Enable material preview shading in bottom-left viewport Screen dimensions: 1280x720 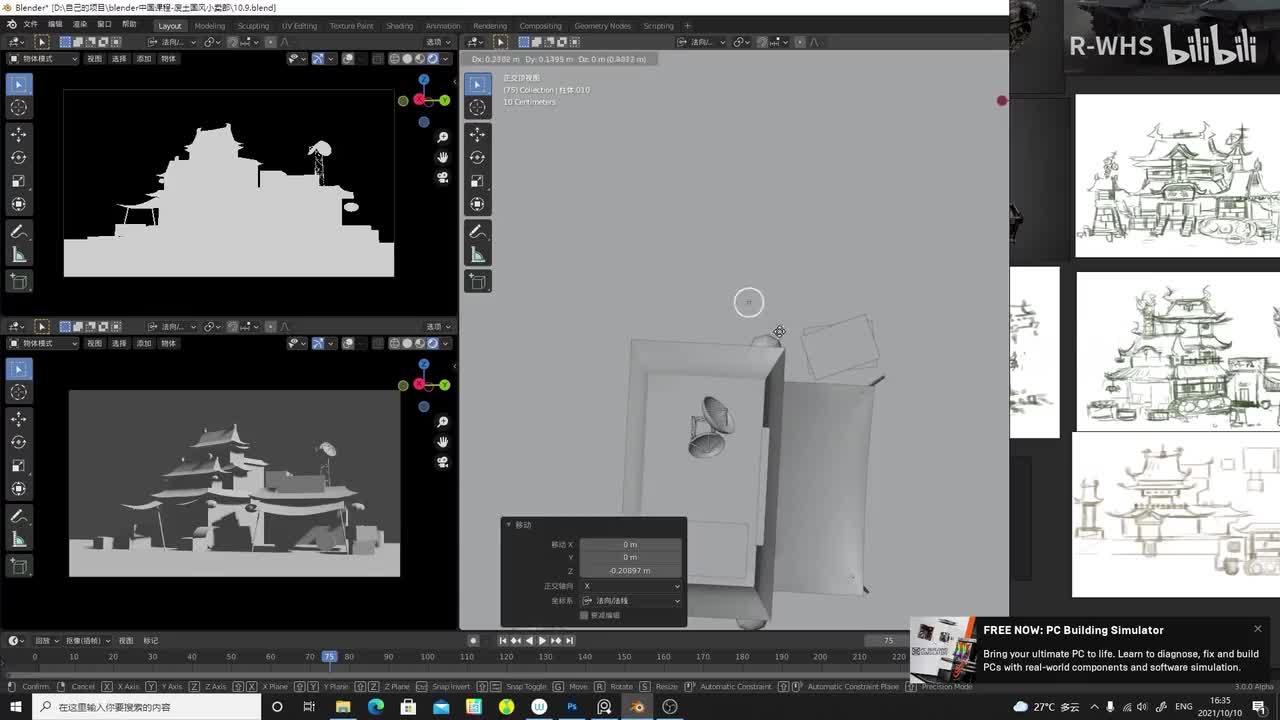(x=418, y=343)
